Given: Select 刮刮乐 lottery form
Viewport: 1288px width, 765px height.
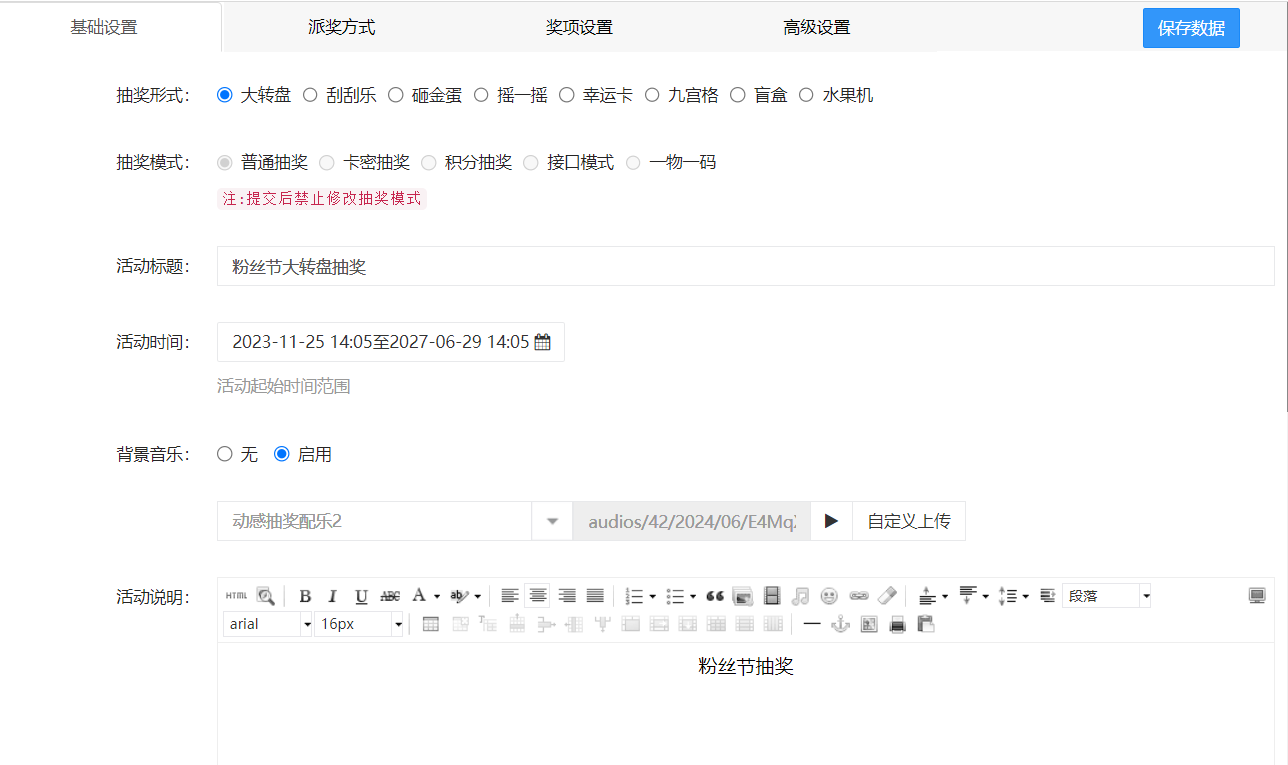Looking at the screenshot, I should point(310,95).
